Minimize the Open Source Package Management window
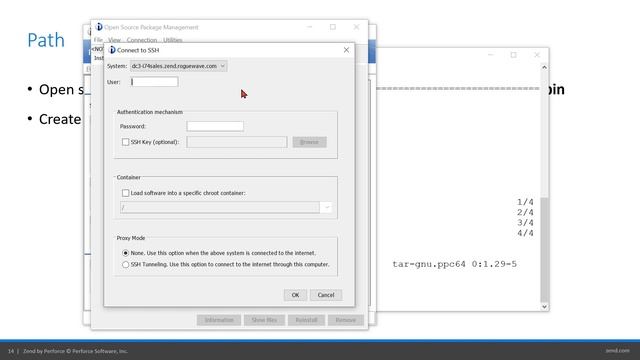 click(310, 27)
